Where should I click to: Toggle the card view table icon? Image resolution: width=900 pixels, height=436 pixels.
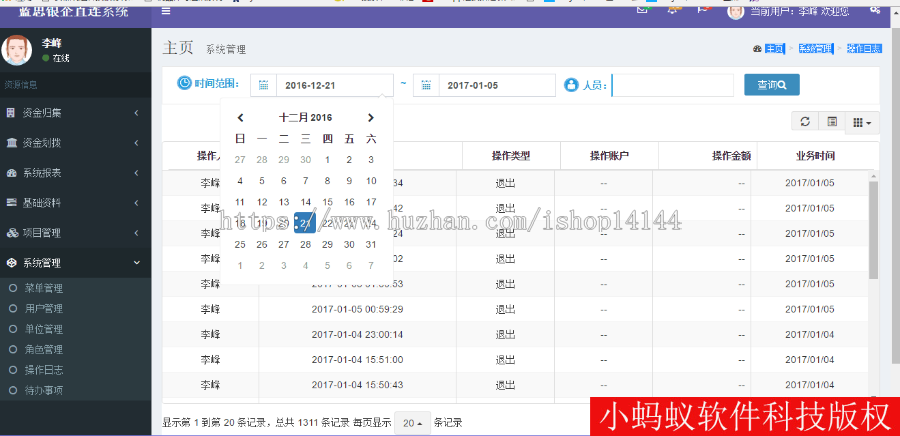[x=832, y=122]
